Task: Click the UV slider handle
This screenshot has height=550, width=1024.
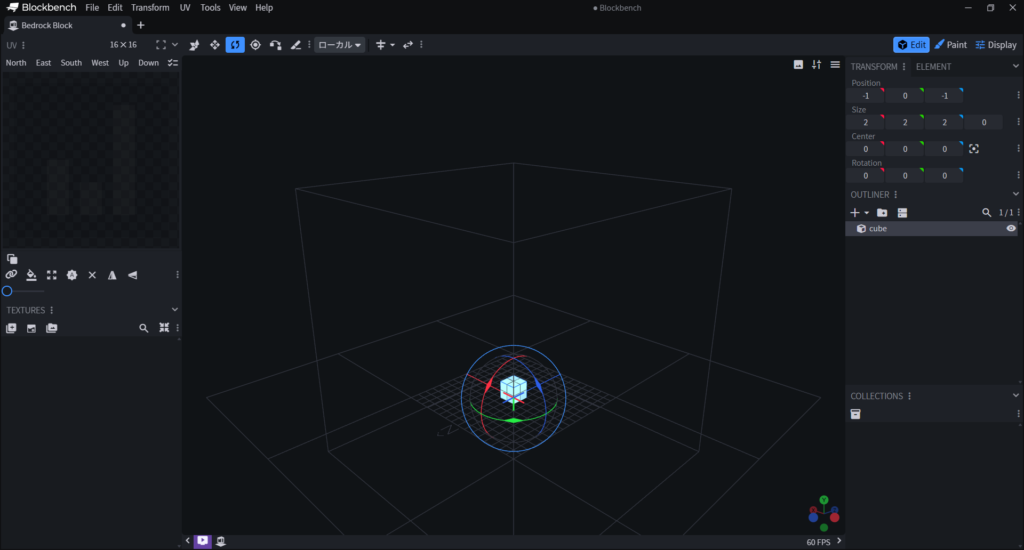Action: 7,291
